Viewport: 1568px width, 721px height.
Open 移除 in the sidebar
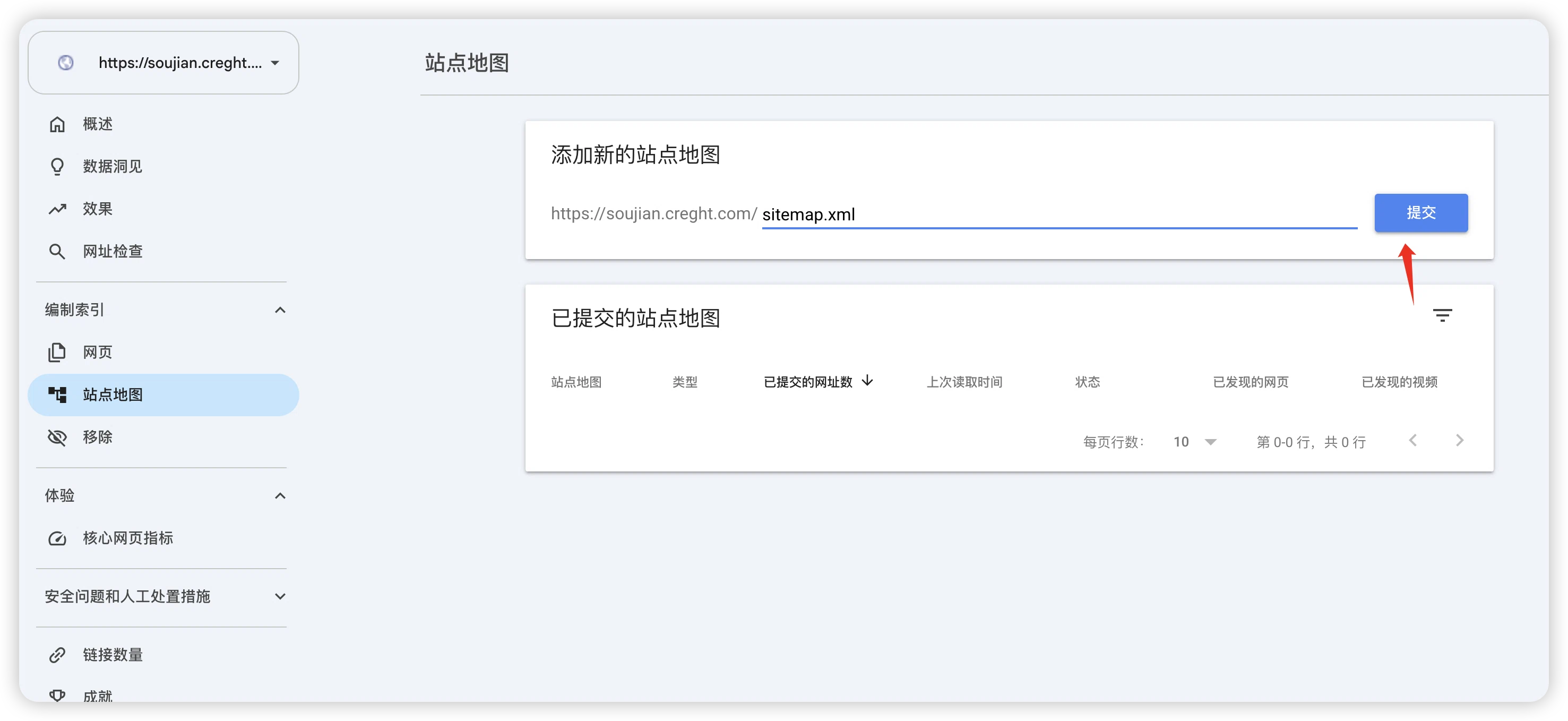tap(163, 437)
